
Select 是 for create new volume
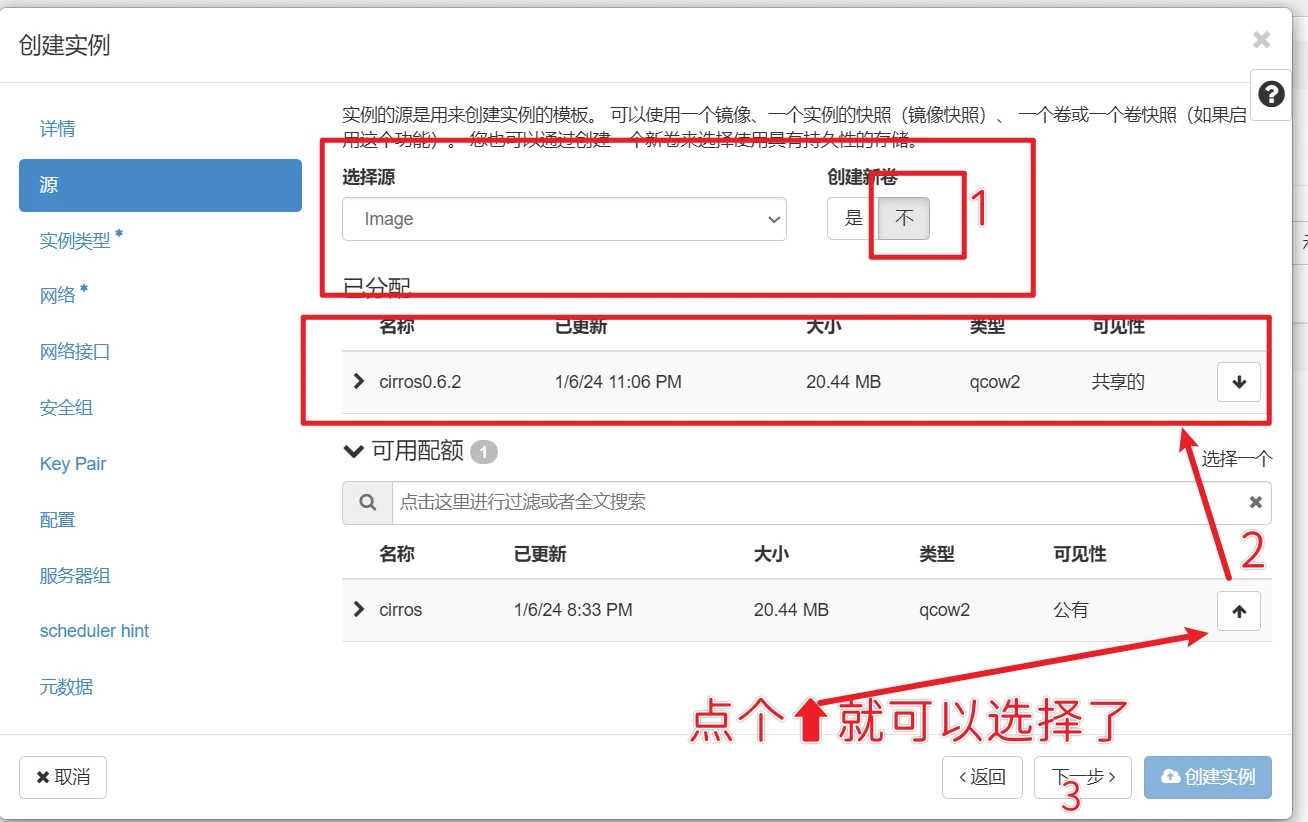(x=853, y=219)
